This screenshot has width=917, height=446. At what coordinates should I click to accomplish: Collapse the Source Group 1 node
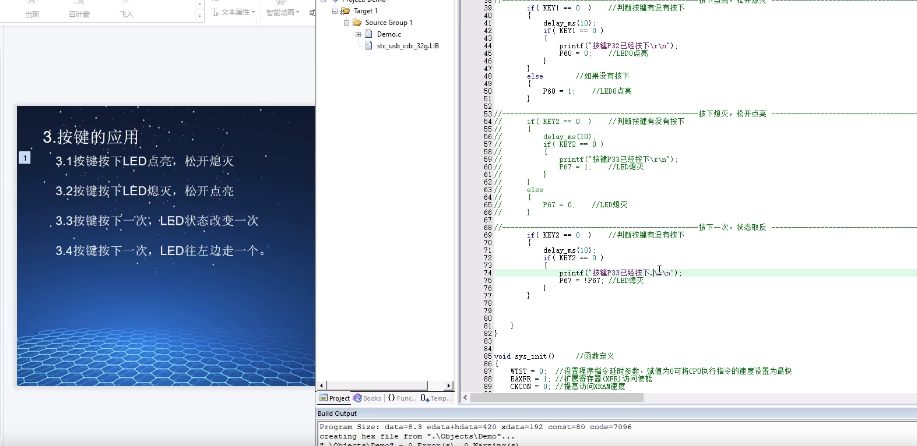[346, 23]
